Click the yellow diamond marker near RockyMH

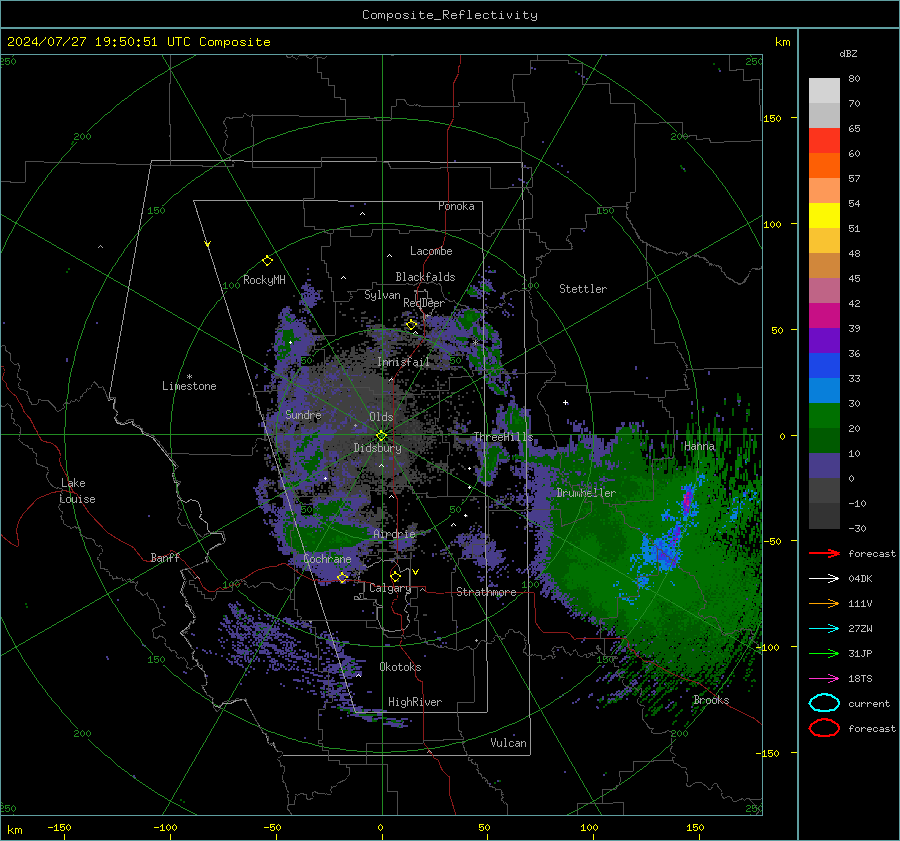click(x=267, y=261)
